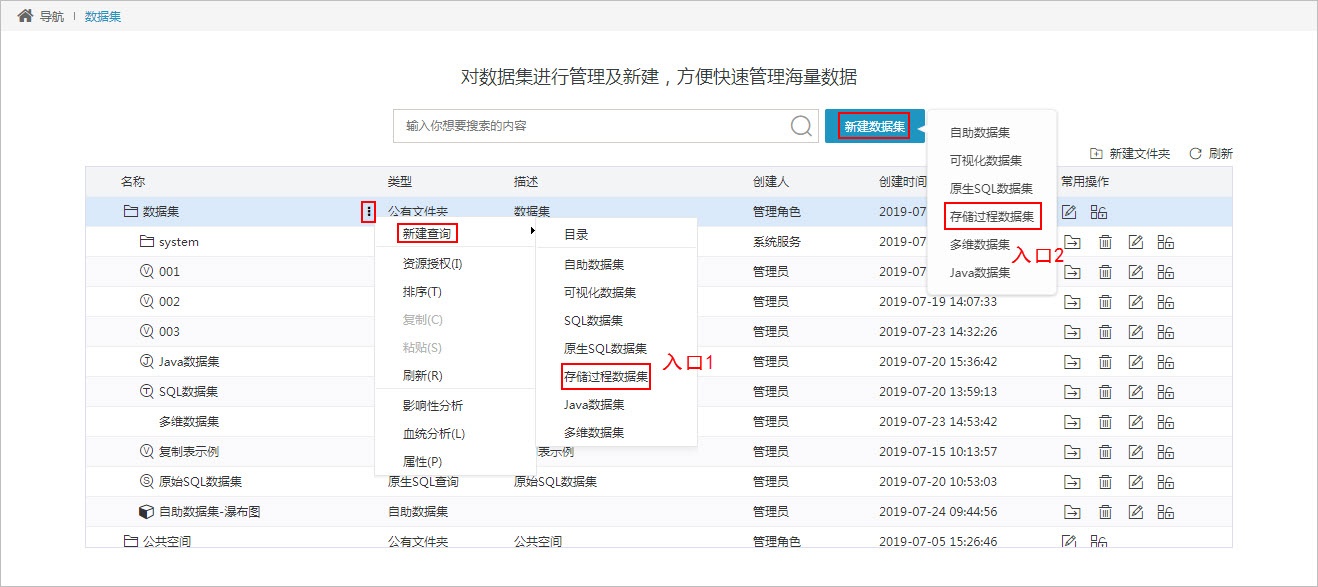The width and height of the screenshot is (1318, 587).
Task: Click the open-arrow icon for Java数据集 row
Action: 1073,362
